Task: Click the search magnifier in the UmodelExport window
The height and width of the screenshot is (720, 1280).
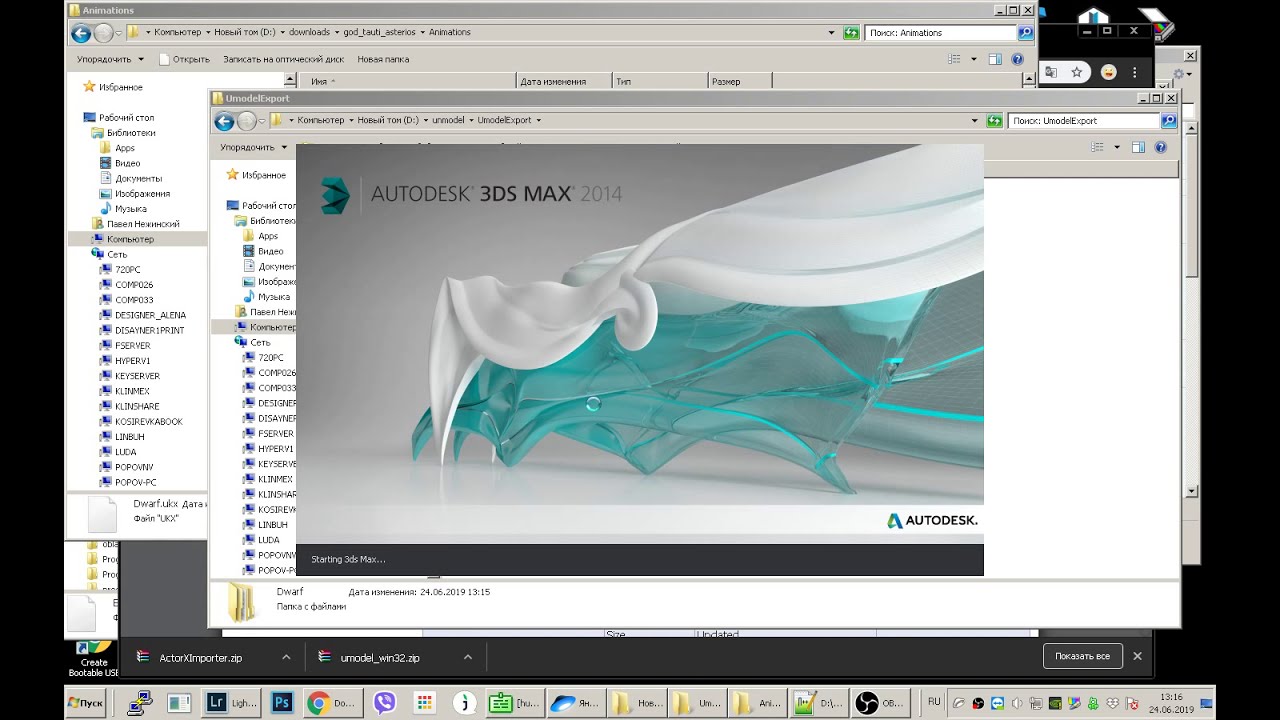Action: click(x=1168, y=121)
